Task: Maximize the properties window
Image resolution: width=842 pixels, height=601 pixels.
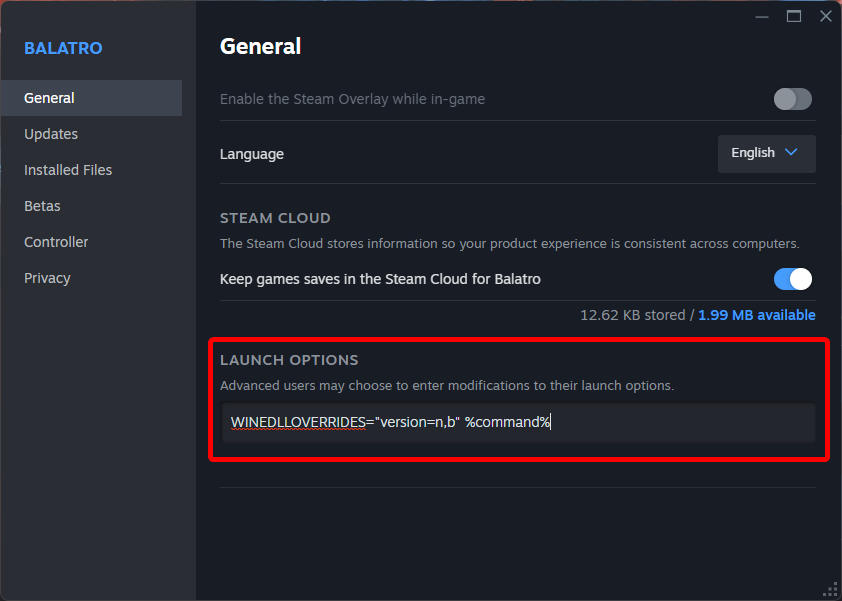Action: pos(794,16)
